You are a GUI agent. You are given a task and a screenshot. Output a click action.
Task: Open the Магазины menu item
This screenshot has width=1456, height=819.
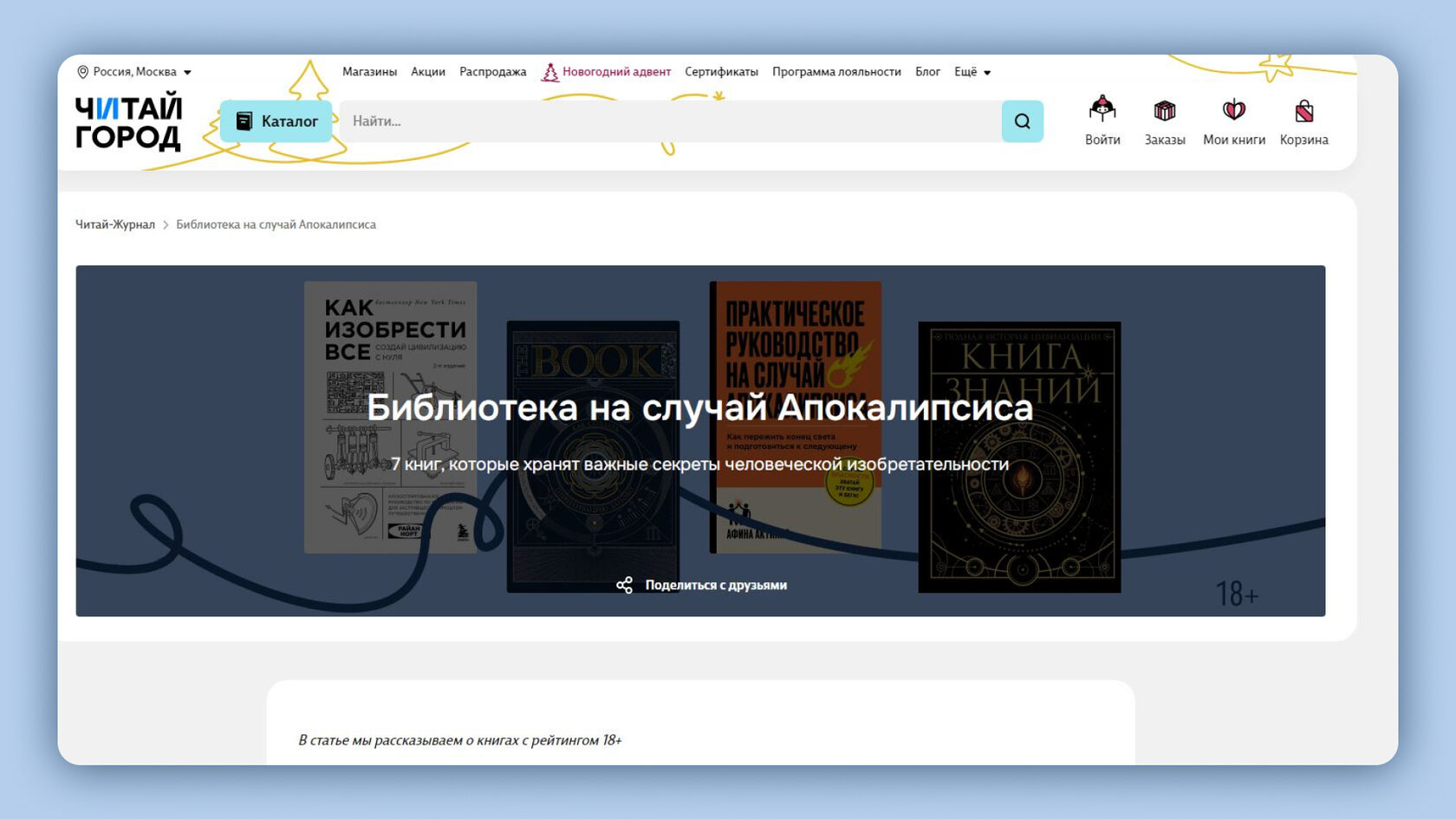tap(369, 72)
